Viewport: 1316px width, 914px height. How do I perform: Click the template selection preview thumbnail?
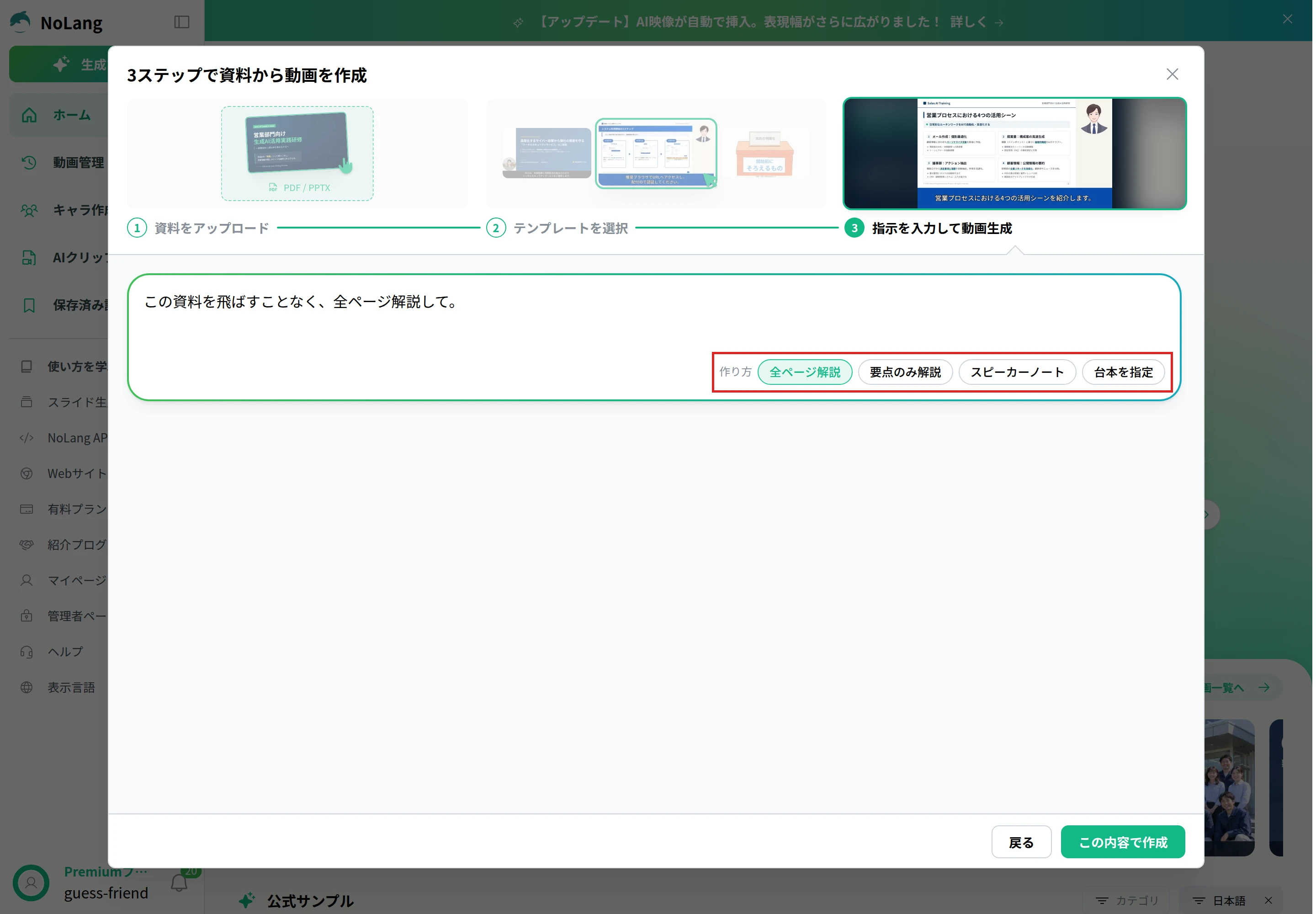[656, 154]
